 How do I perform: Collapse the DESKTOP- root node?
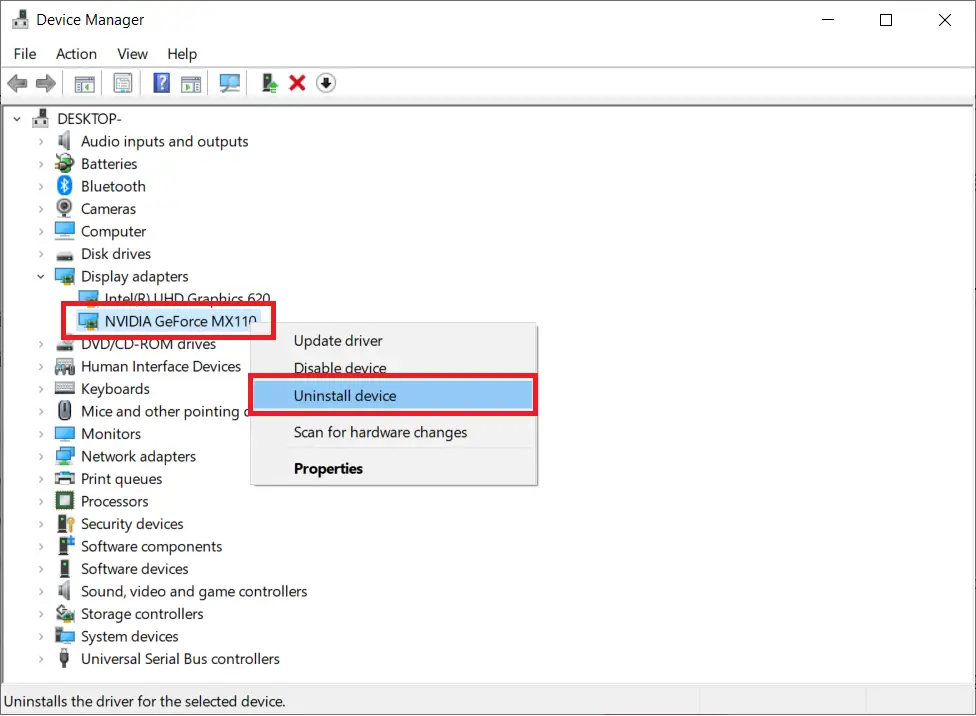click(17, 118)
